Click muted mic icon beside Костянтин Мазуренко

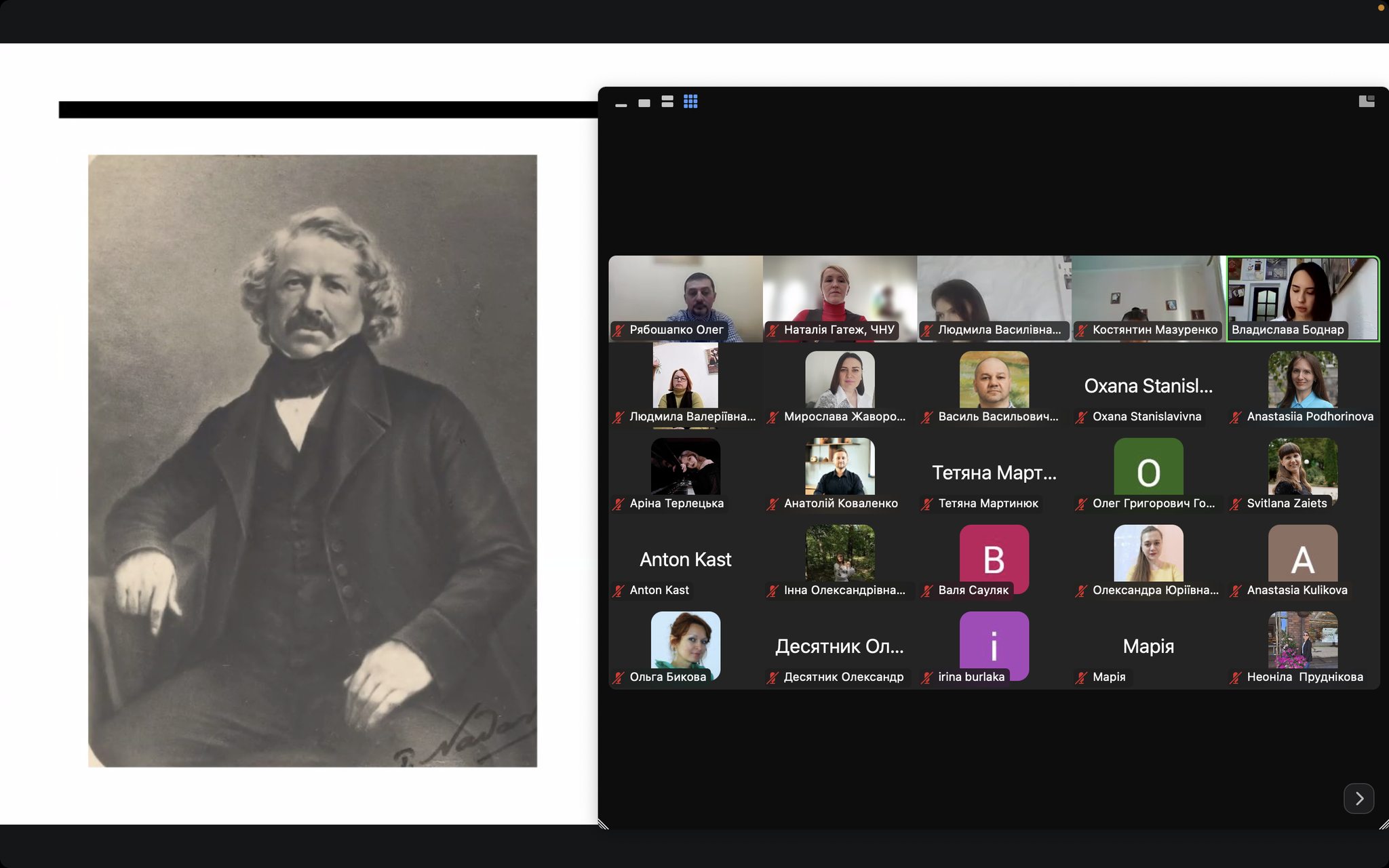(1082, 330)
